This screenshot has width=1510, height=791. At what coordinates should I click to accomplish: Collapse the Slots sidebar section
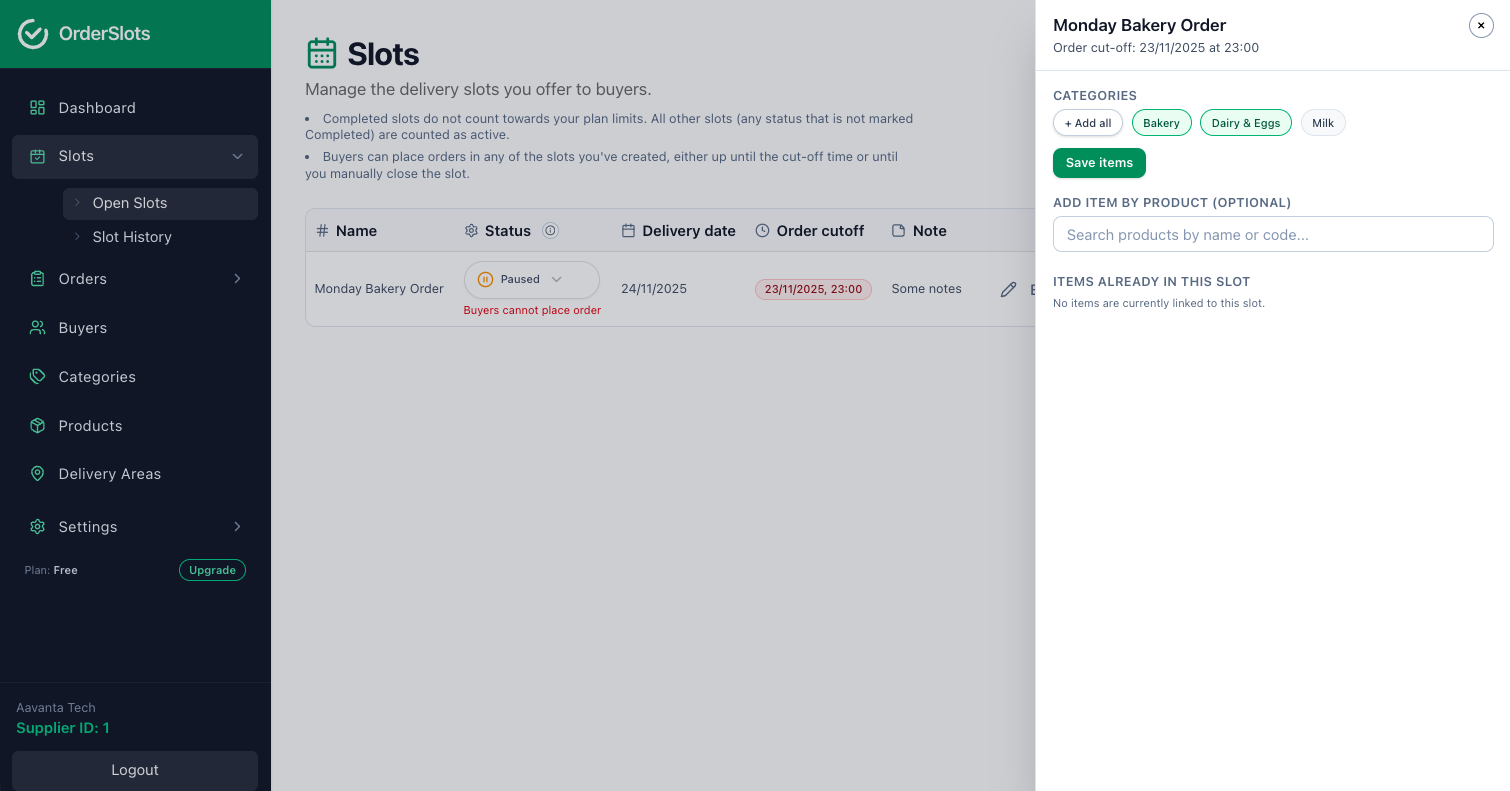click(x=237, y=156)
